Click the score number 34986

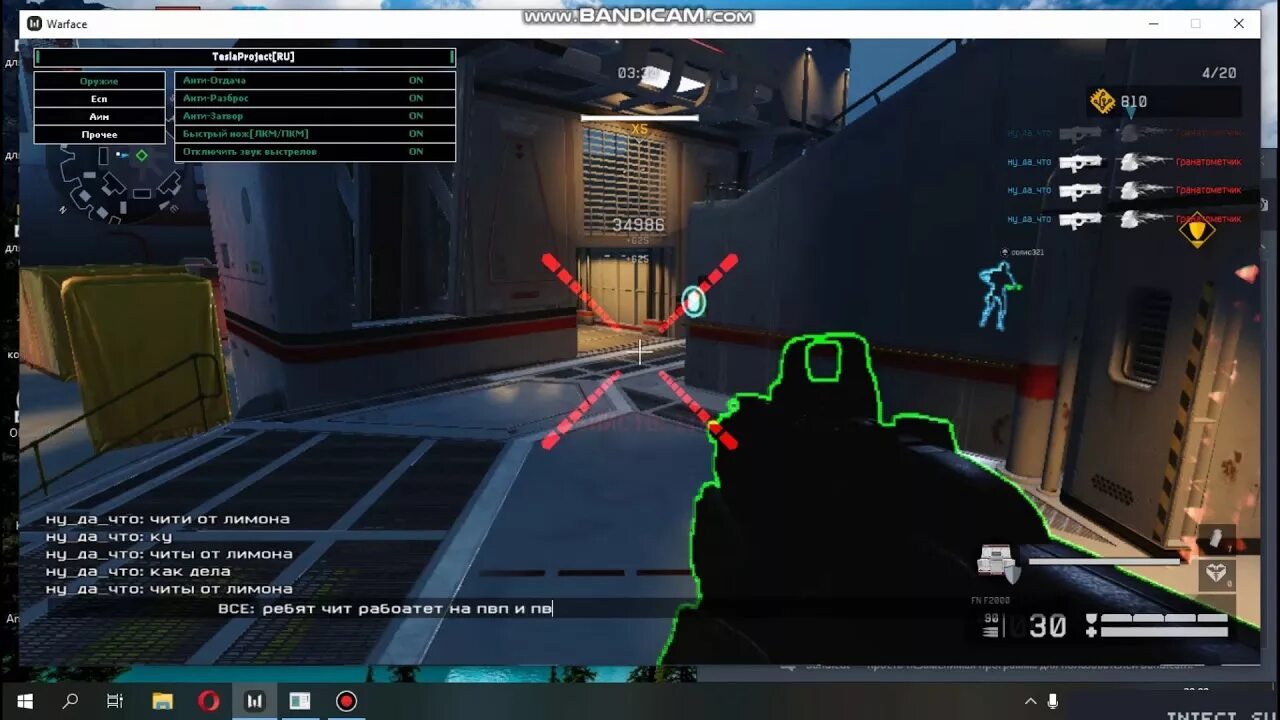[638, 225]
